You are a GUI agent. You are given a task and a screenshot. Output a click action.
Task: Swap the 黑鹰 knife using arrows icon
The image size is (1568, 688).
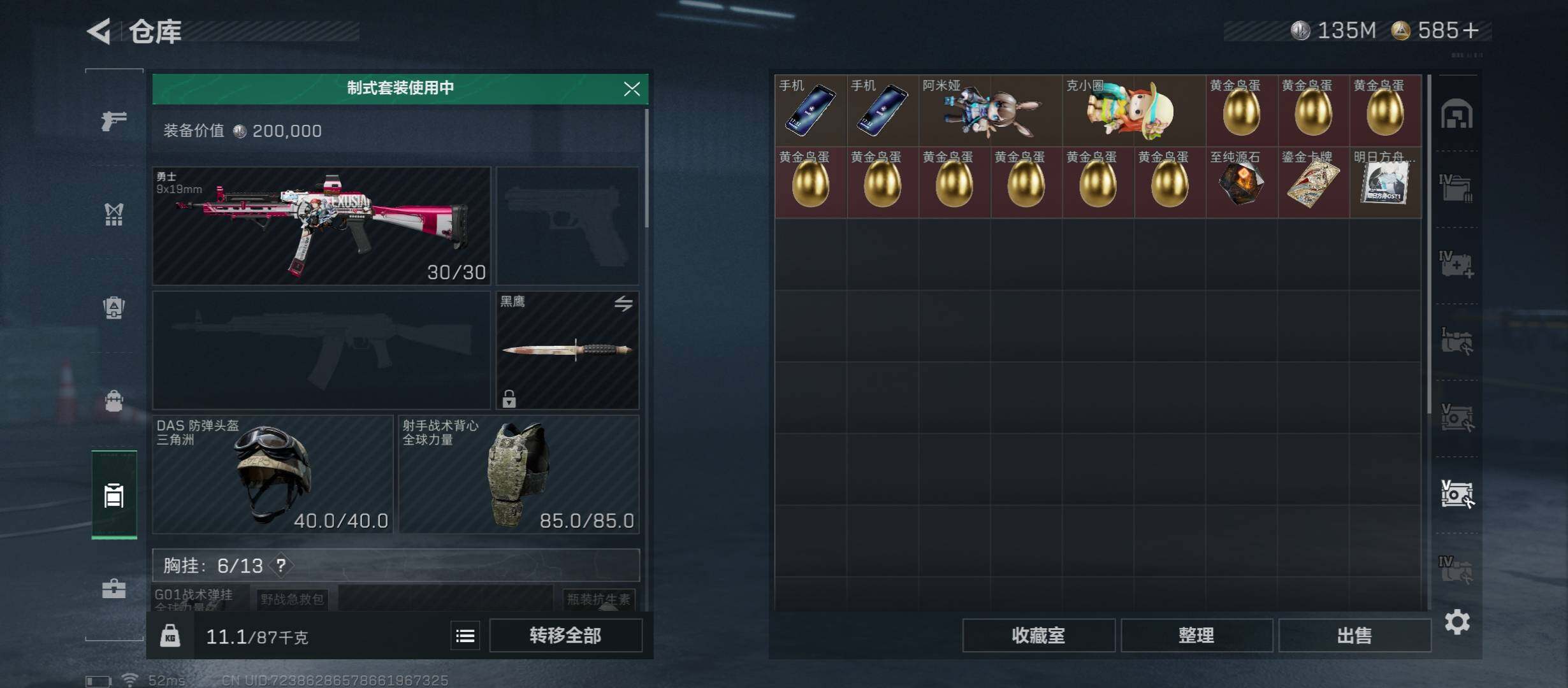tap(623, 304)
